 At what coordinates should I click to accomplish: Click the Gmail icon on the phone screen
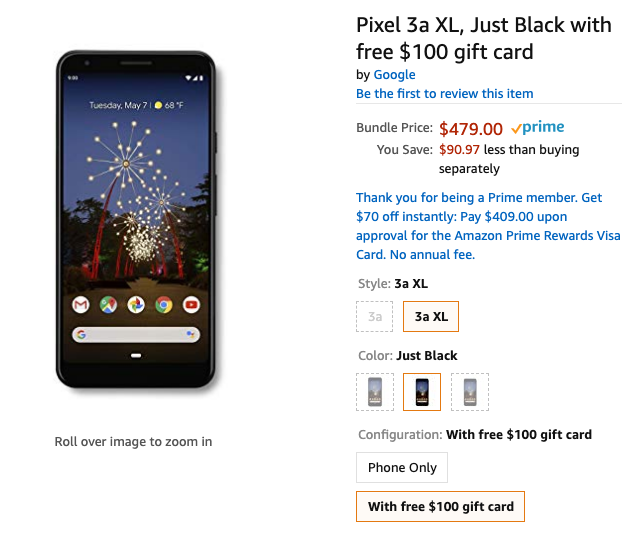click(80, 304)
